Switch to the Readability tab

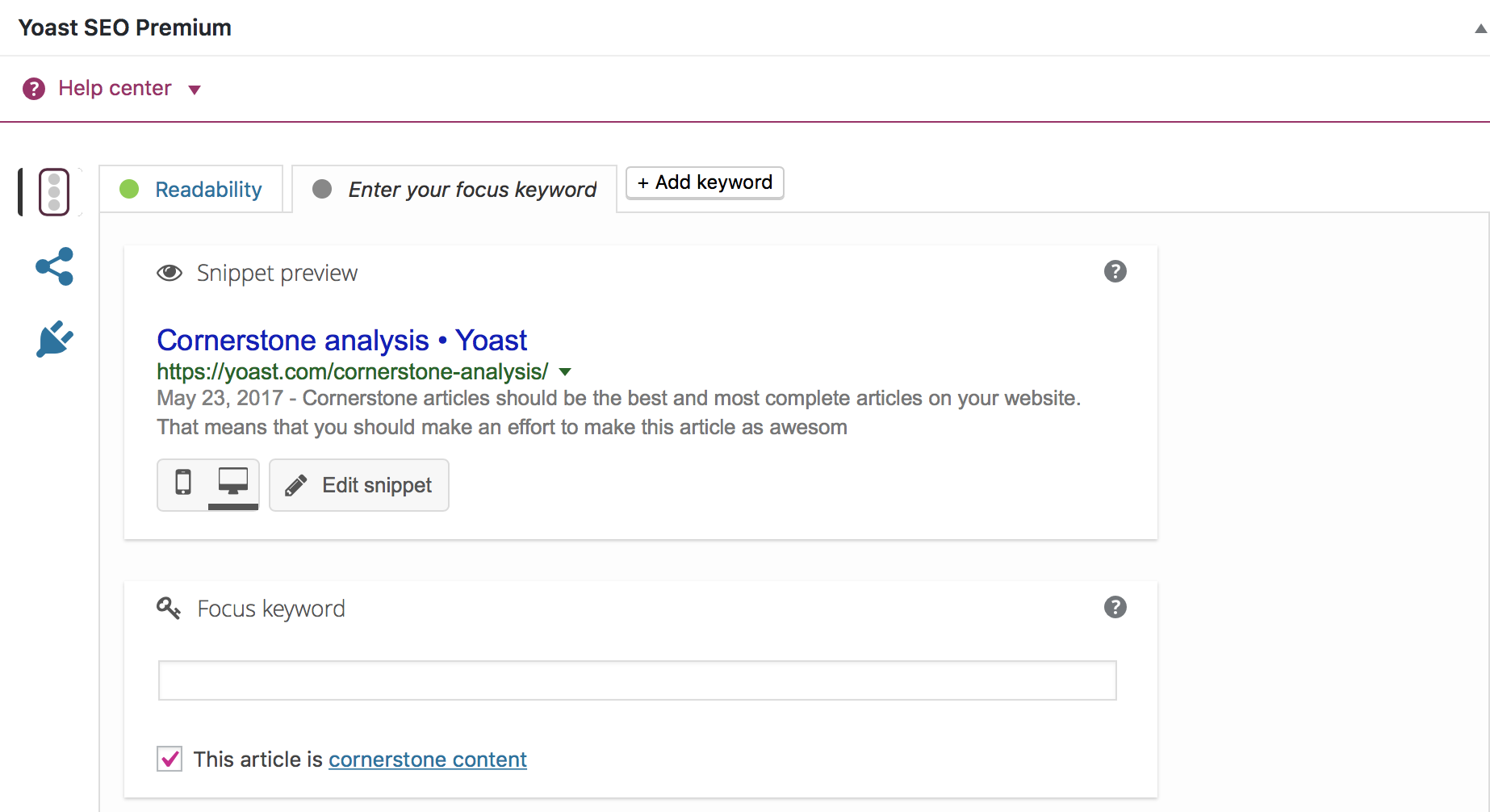coord(191,189)
